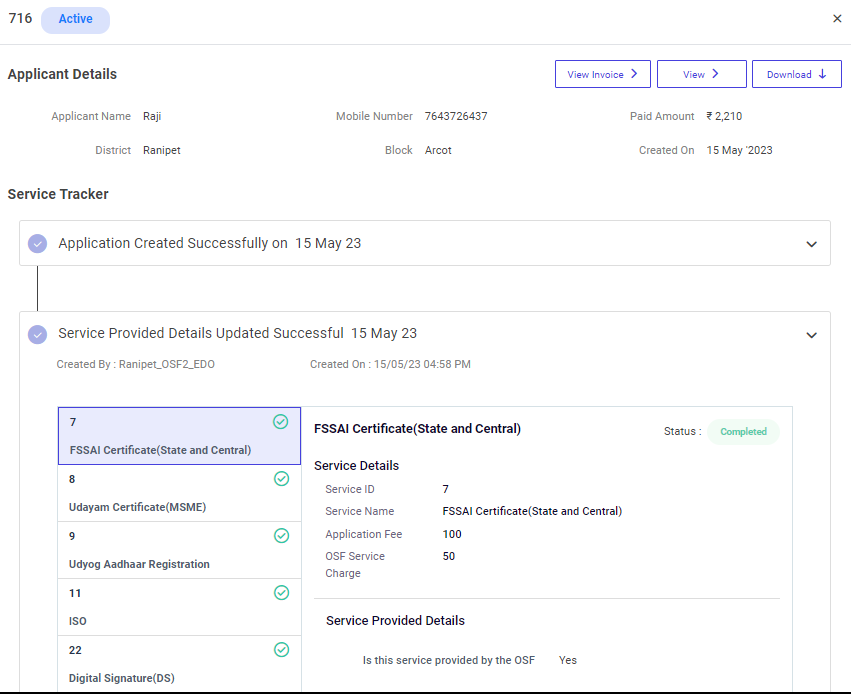Click green check icon on Udyog Aadhaar
The height and width of the screenshot is (694, 851).
[x=281, y=536]
